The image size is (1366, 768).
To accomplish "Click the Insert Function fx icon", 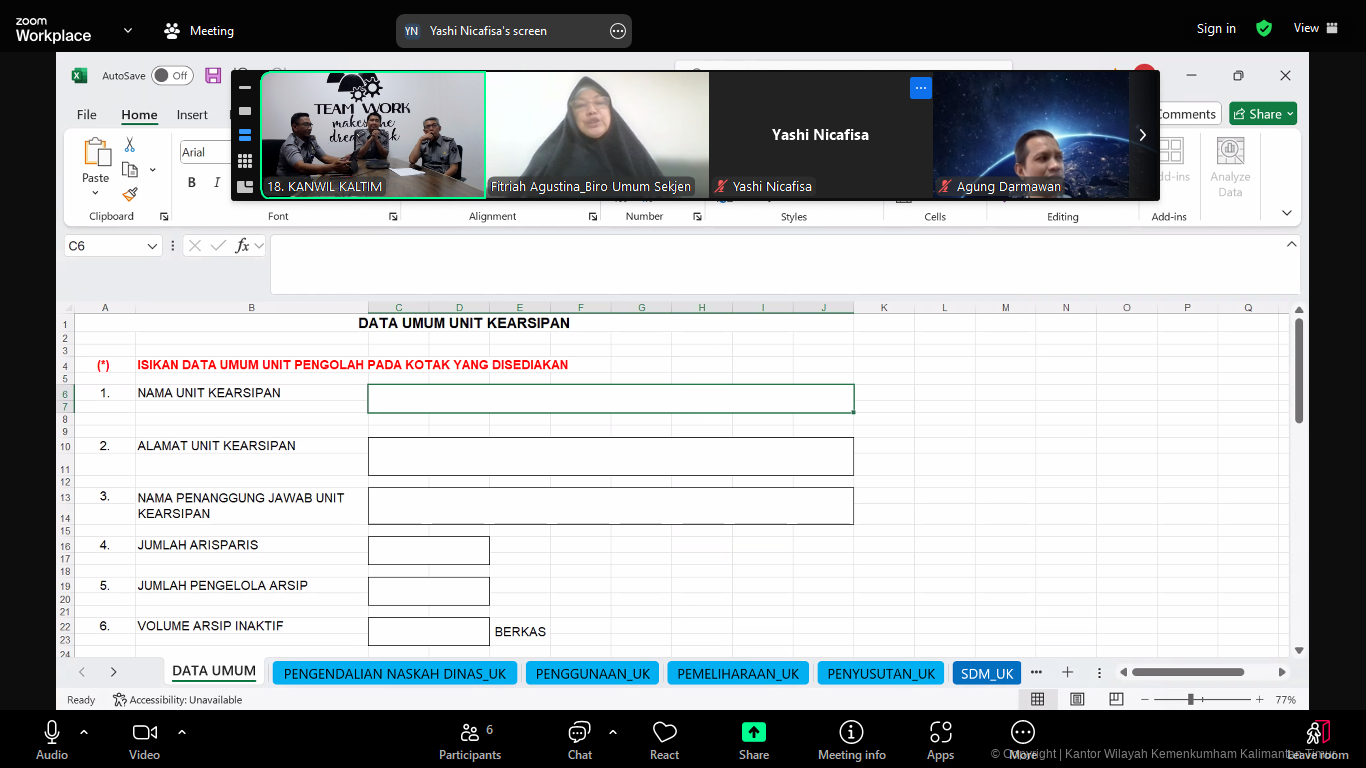I will click(x=242, y=246).
